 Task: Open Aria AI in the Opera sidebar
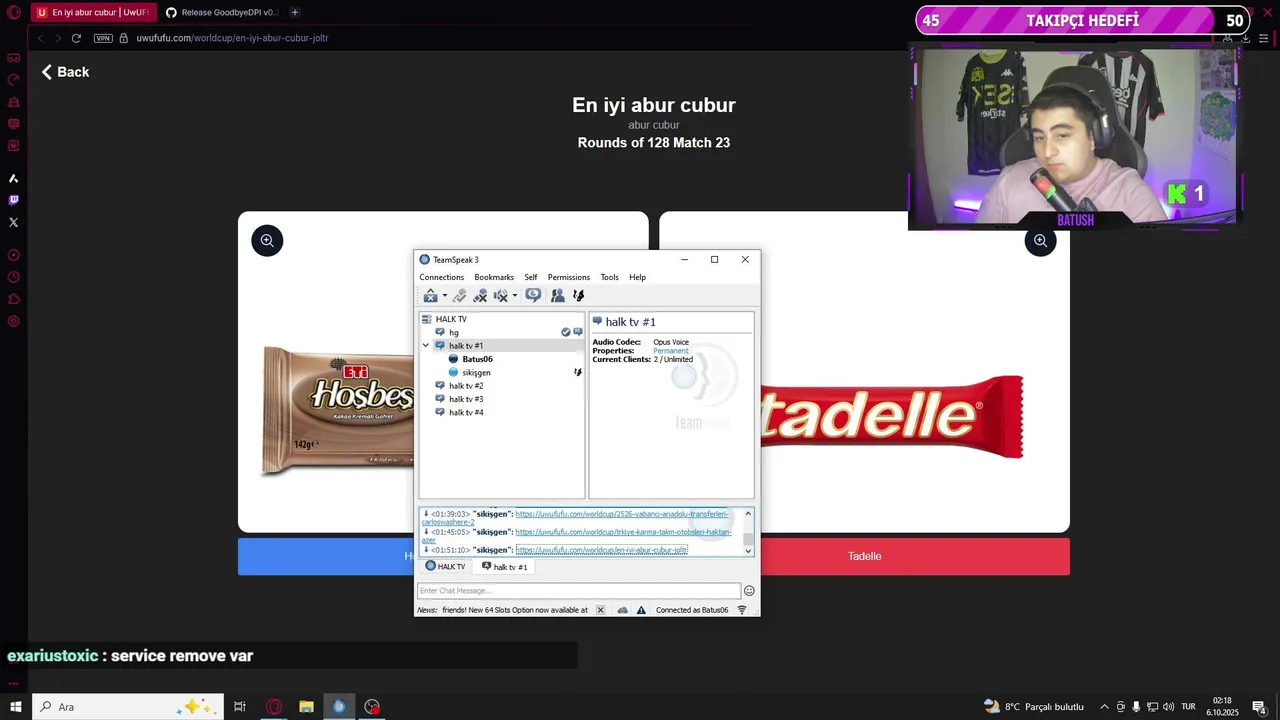[x=13, y=178]
